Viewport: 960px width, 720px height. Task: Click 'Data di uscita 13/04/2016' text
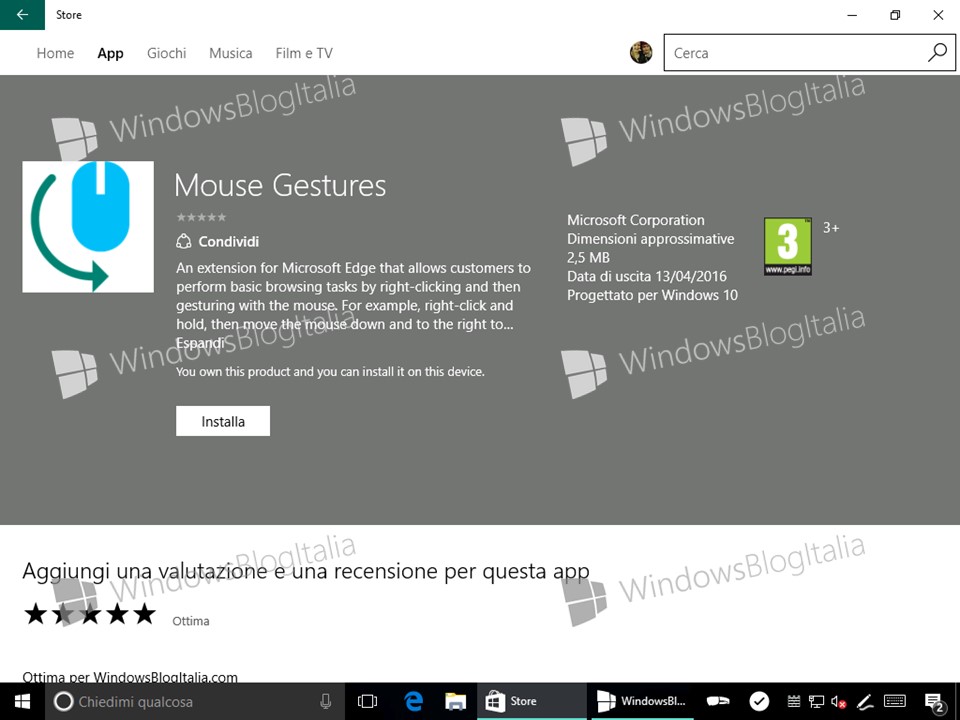647,276
